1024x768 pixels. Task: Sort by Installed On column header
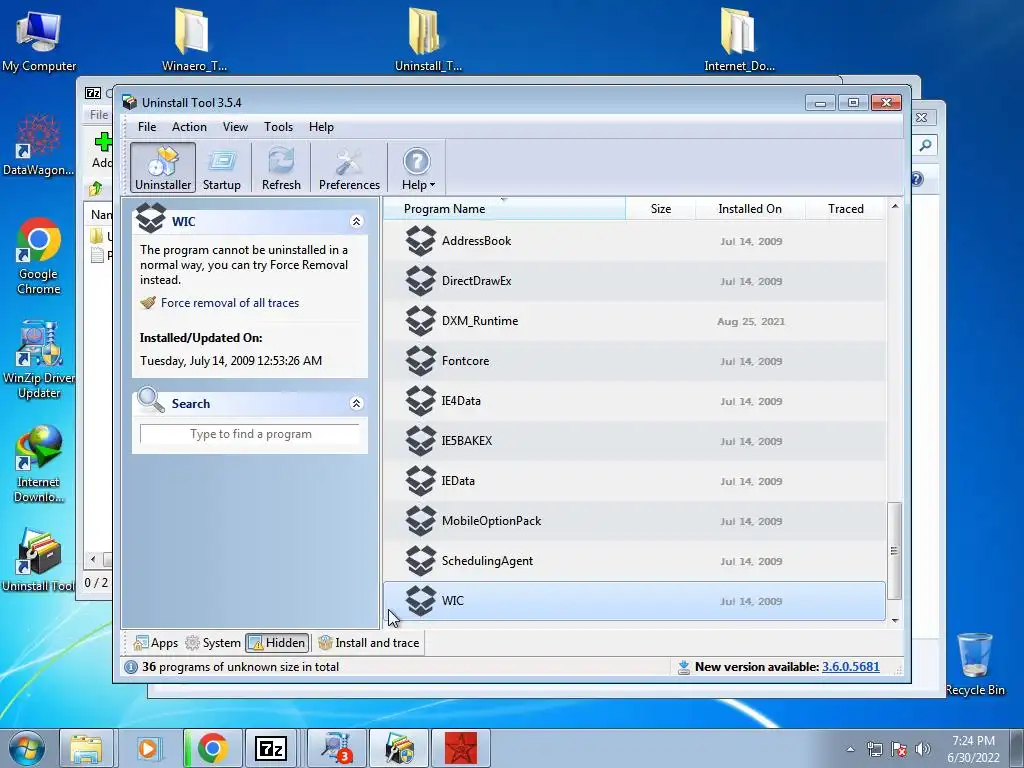coord(750,209)
